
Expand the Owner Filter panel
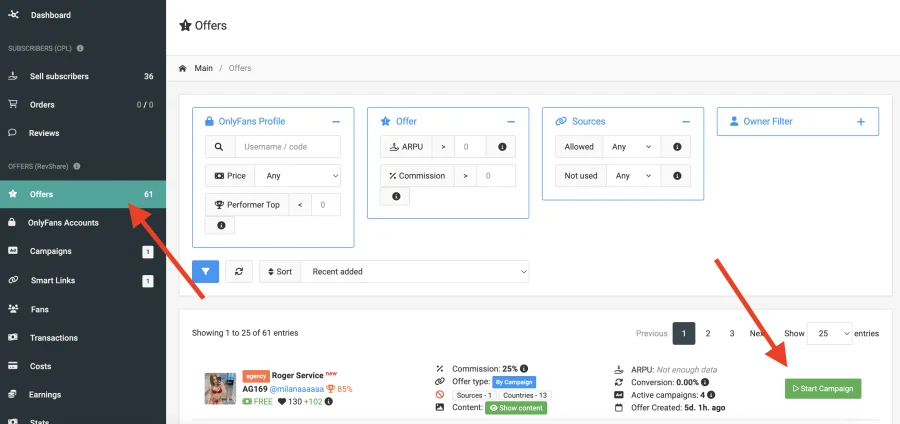click(861, 121)
